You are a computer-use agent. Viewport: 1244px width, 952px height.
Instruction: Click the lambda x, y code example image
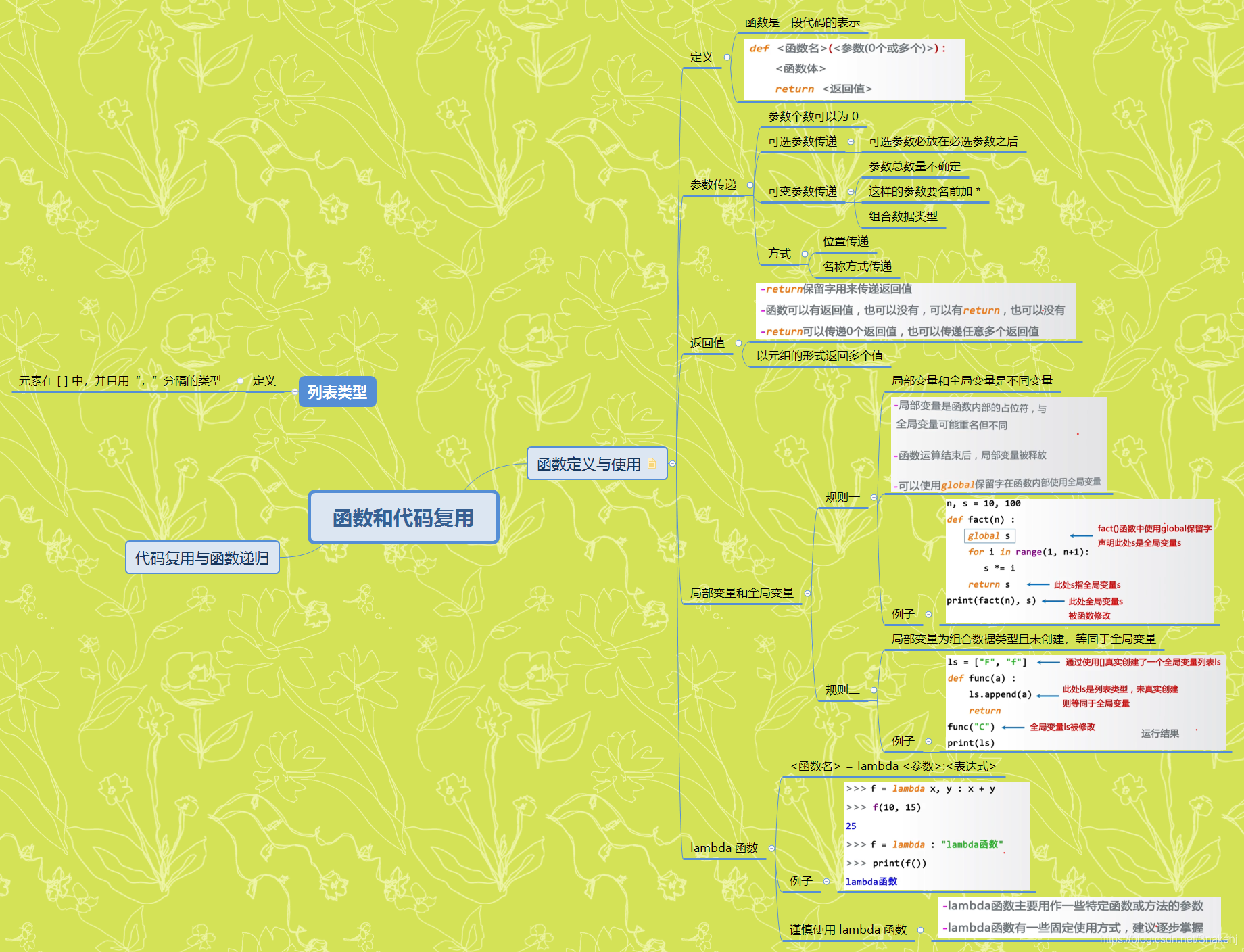click(x=936, y=836)
